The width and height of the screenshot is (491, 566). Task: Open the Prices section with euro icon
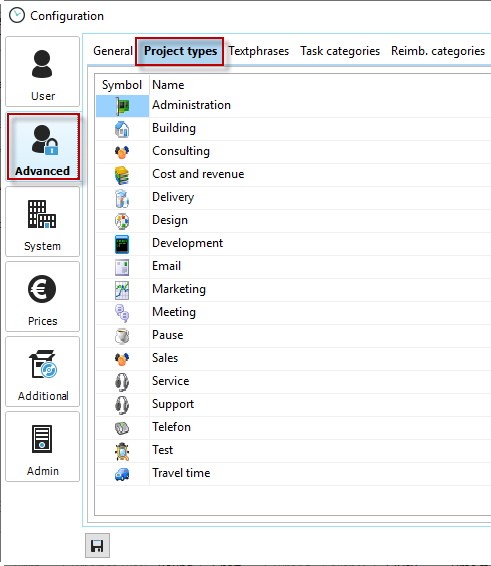pyautogui.click(x=43, y=297)
